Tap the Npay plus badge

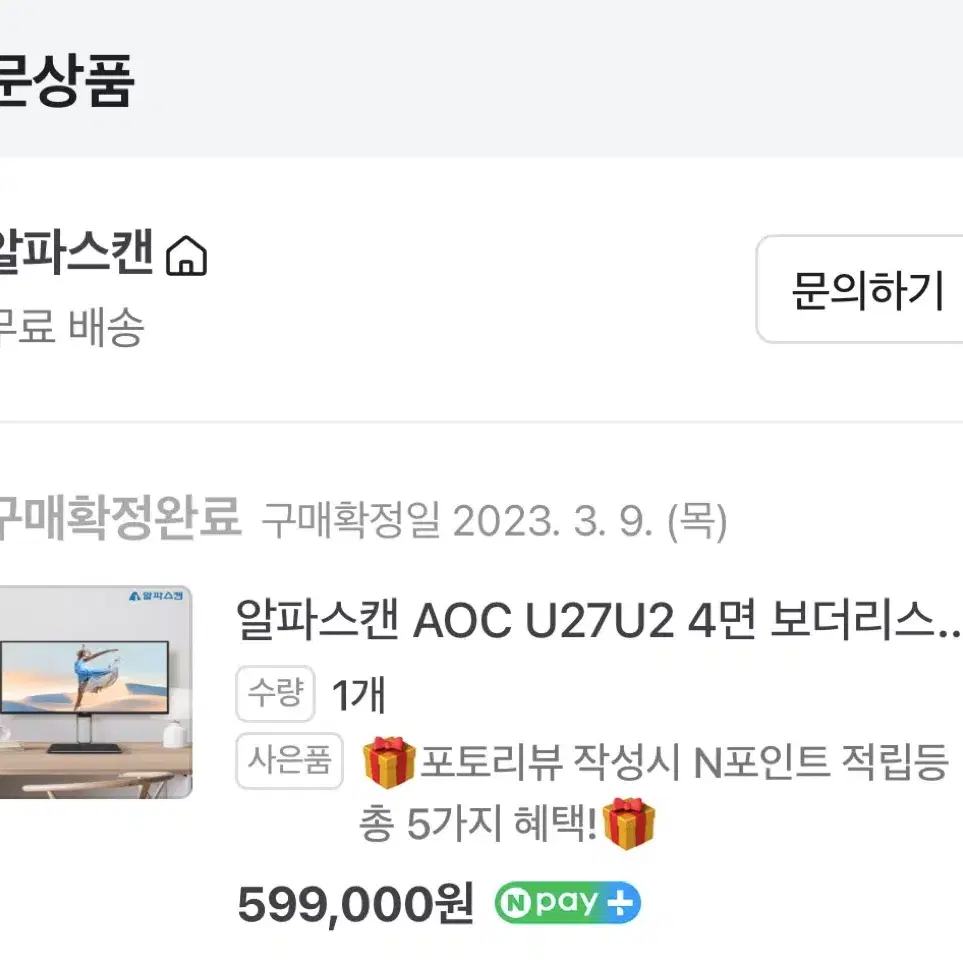[567, 903]
